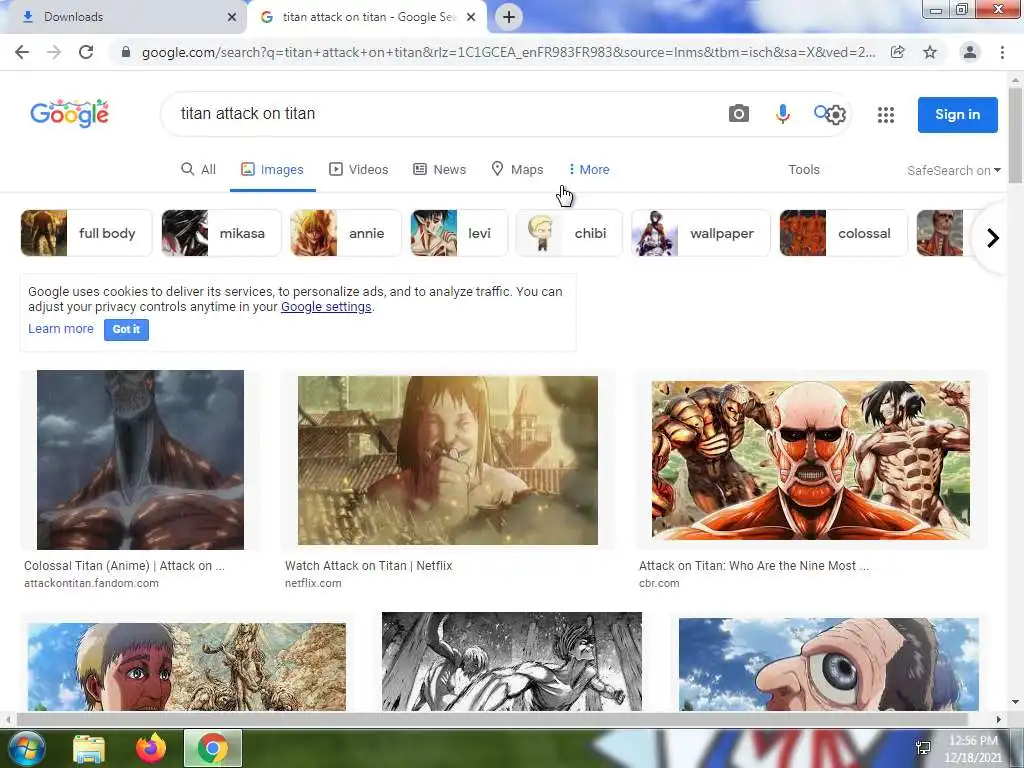Open the Chrome three-dot menu
The height and width of the screenshot is (768, 1024).
pyautogui.click(x=1002, y=52)
